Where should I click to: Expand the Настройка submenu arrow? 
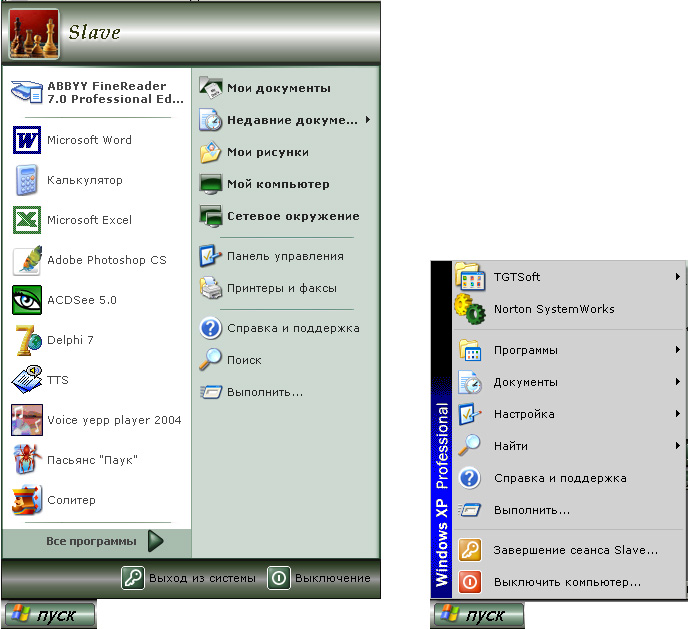(677, 414)
